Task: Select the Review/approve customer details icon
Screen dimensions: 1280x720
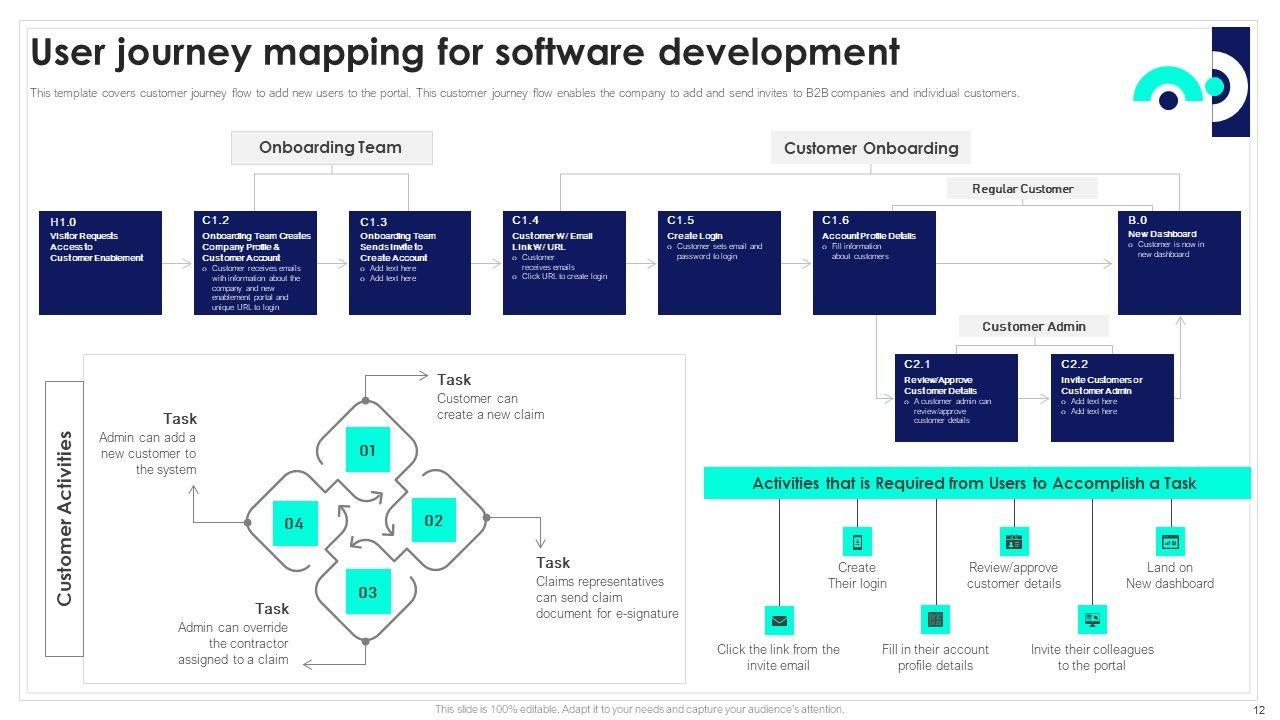Action: pyautogui.click(x=1014, y=542)
